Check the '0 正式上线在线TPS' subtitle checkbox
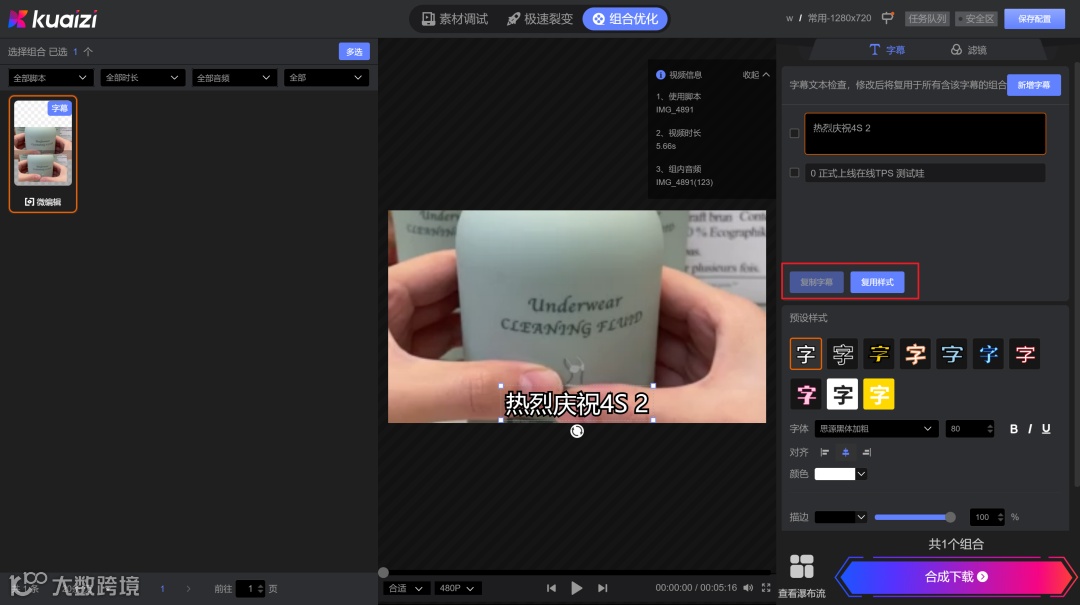Viewport: 1080px width, 605px height. 795,173
